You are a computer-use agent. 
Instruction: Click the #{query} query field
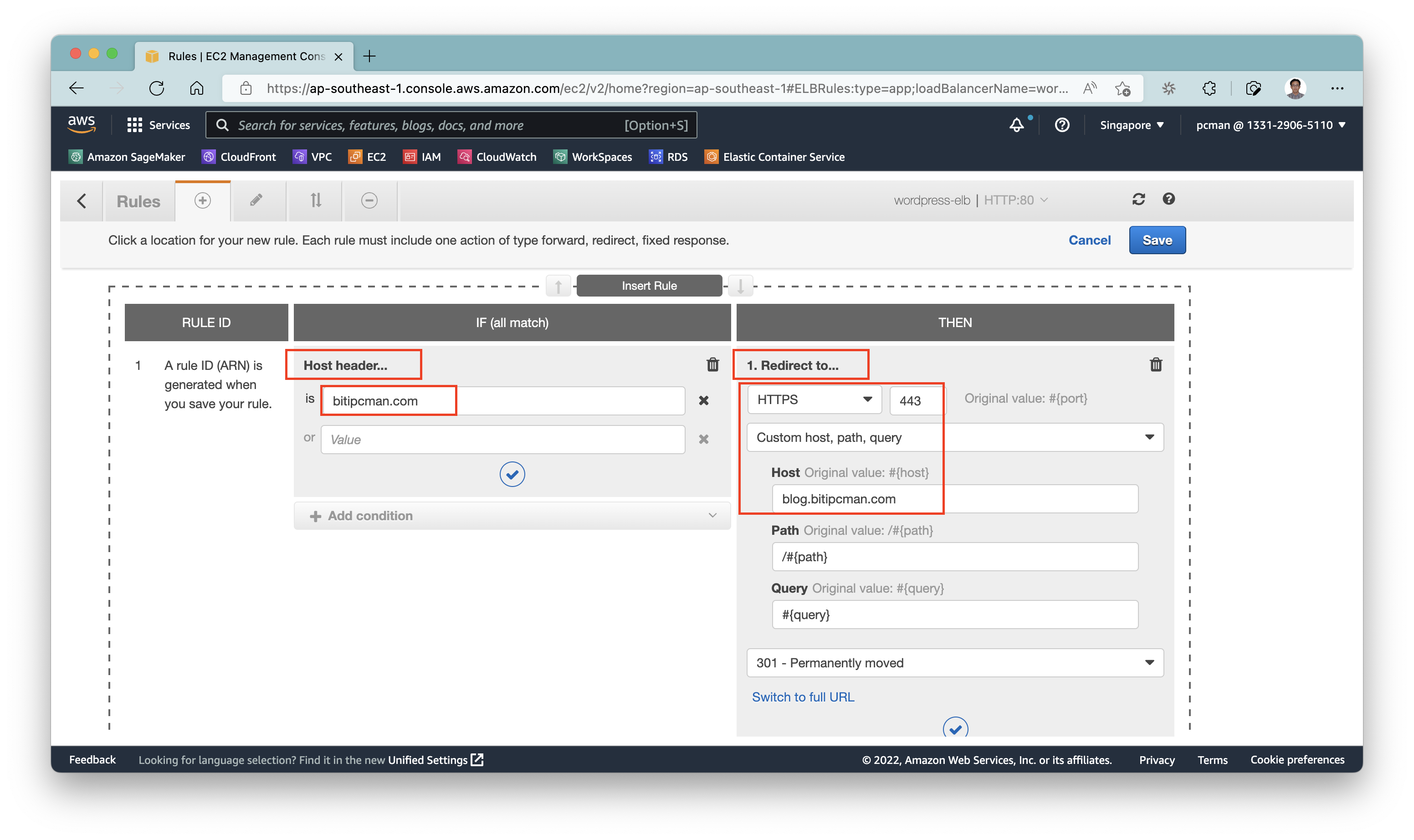pyautogui.click(x=955, y=615)
